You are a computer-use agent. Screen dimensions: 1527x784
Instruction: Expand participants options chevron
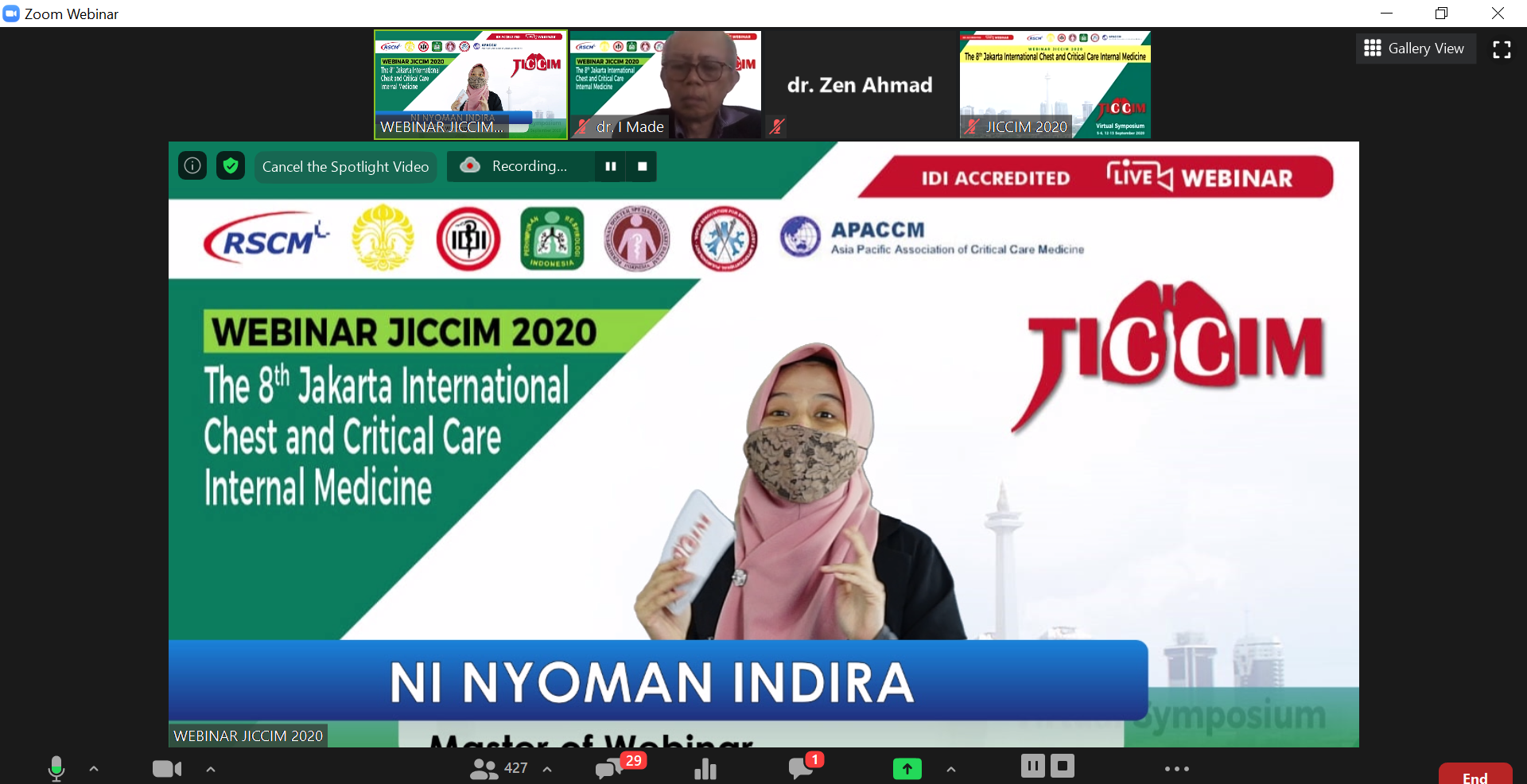coord(547,769)
